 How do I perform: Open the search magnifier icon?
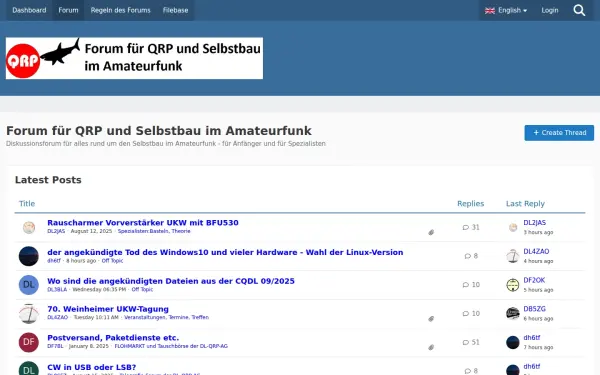579,10
